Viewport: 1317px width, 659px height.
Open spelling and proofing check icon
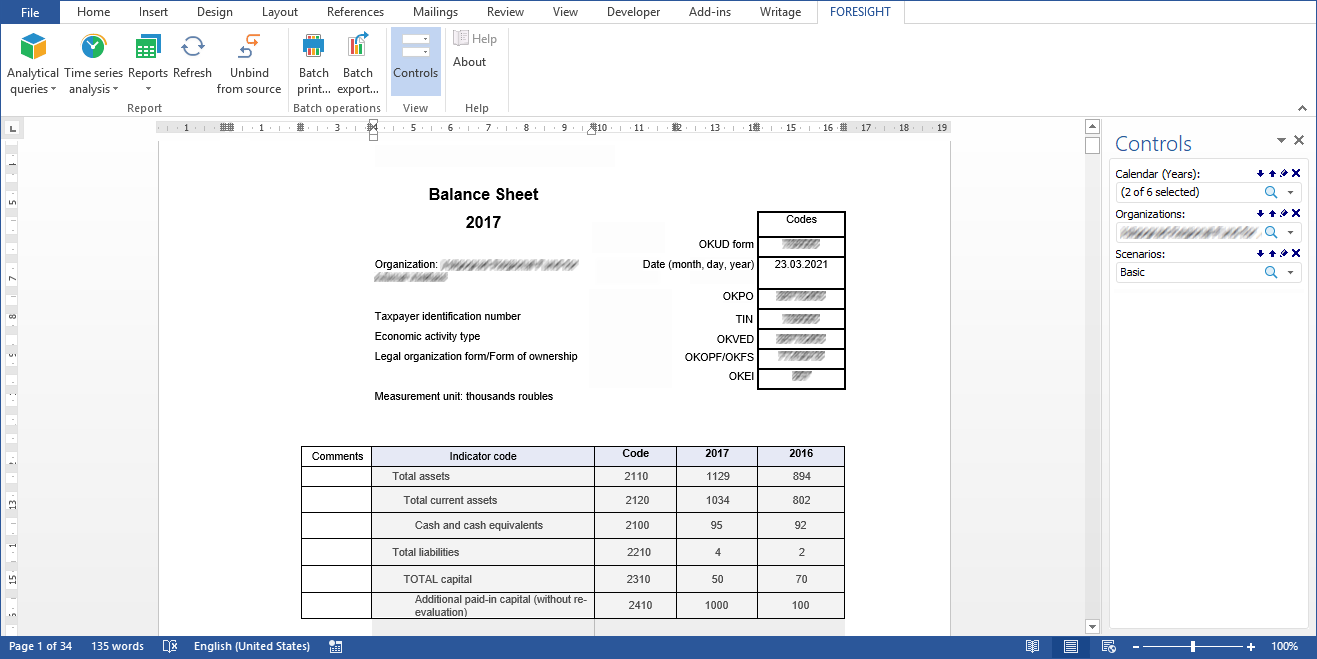tap(170, 647)
